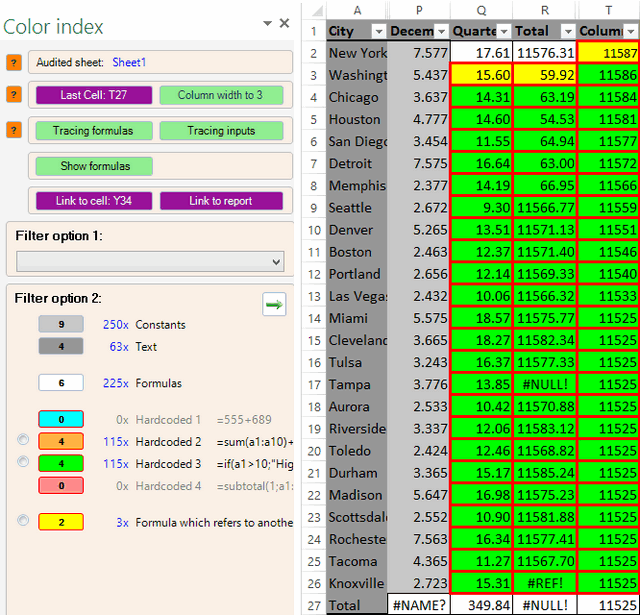Select the yellow cell showing 59.92
This screenshot has height=615, width=640.
click(545, 75)
